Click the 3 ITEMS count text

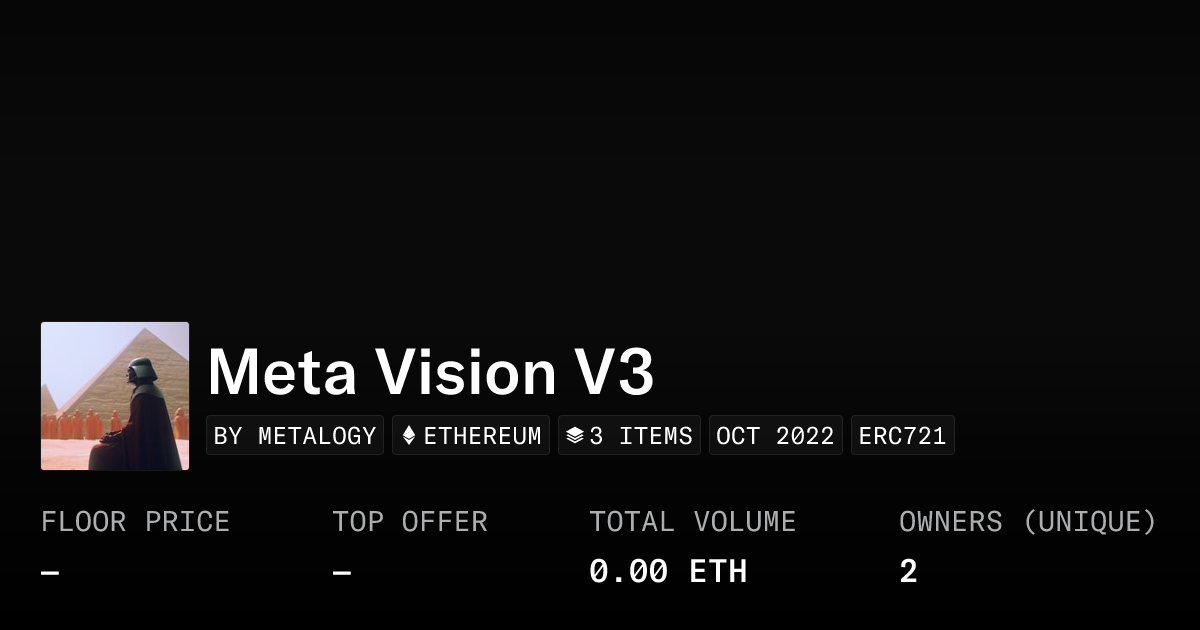(x=641, y=436)
